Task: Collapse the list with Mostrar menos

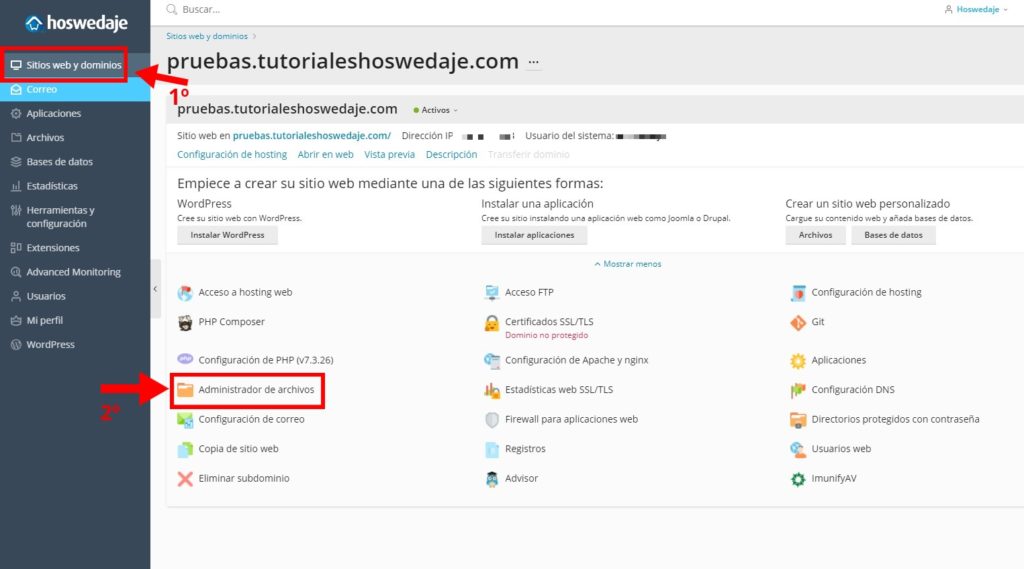Action: [628, 264]
